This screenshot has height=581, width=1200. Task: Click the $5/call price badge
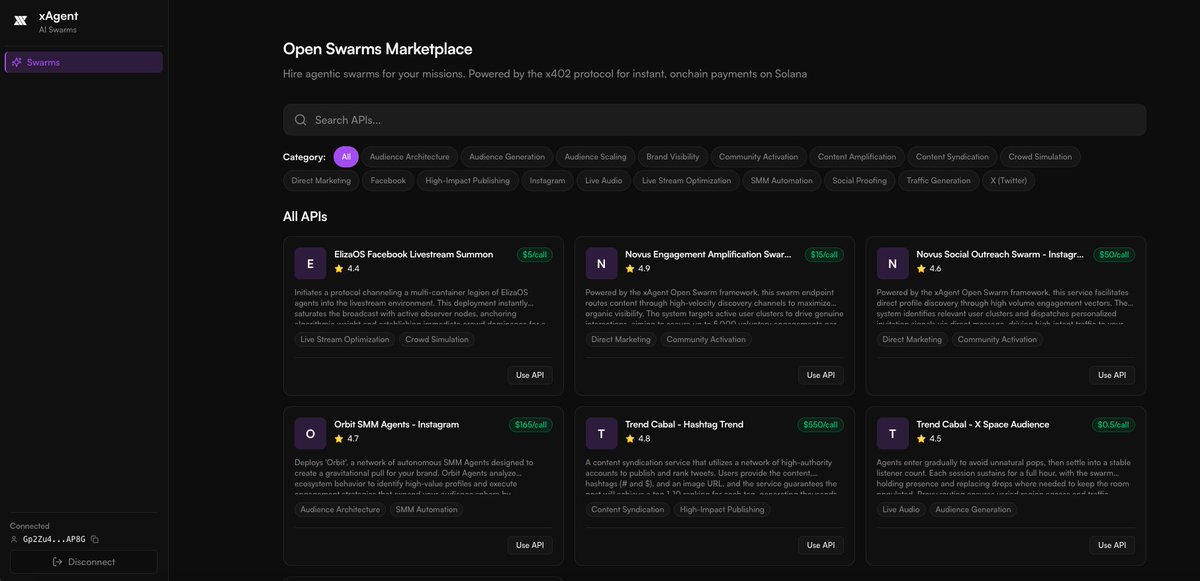535,255
